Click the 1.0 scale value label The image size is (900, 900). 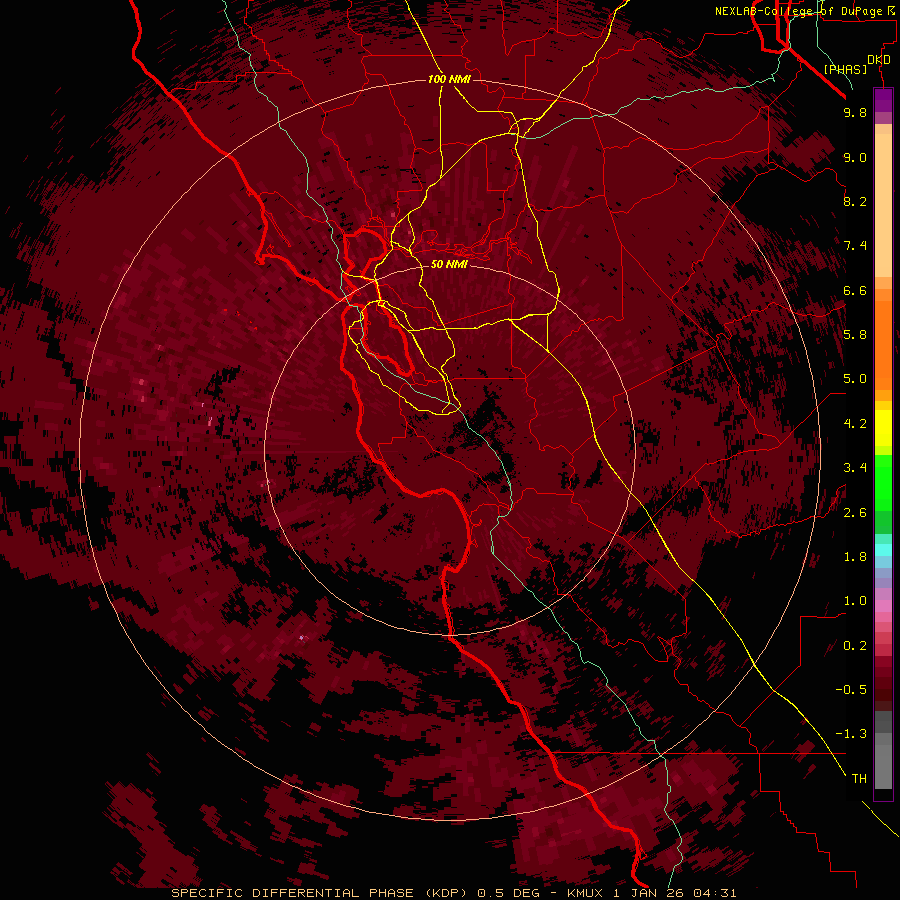click(855, 601)
